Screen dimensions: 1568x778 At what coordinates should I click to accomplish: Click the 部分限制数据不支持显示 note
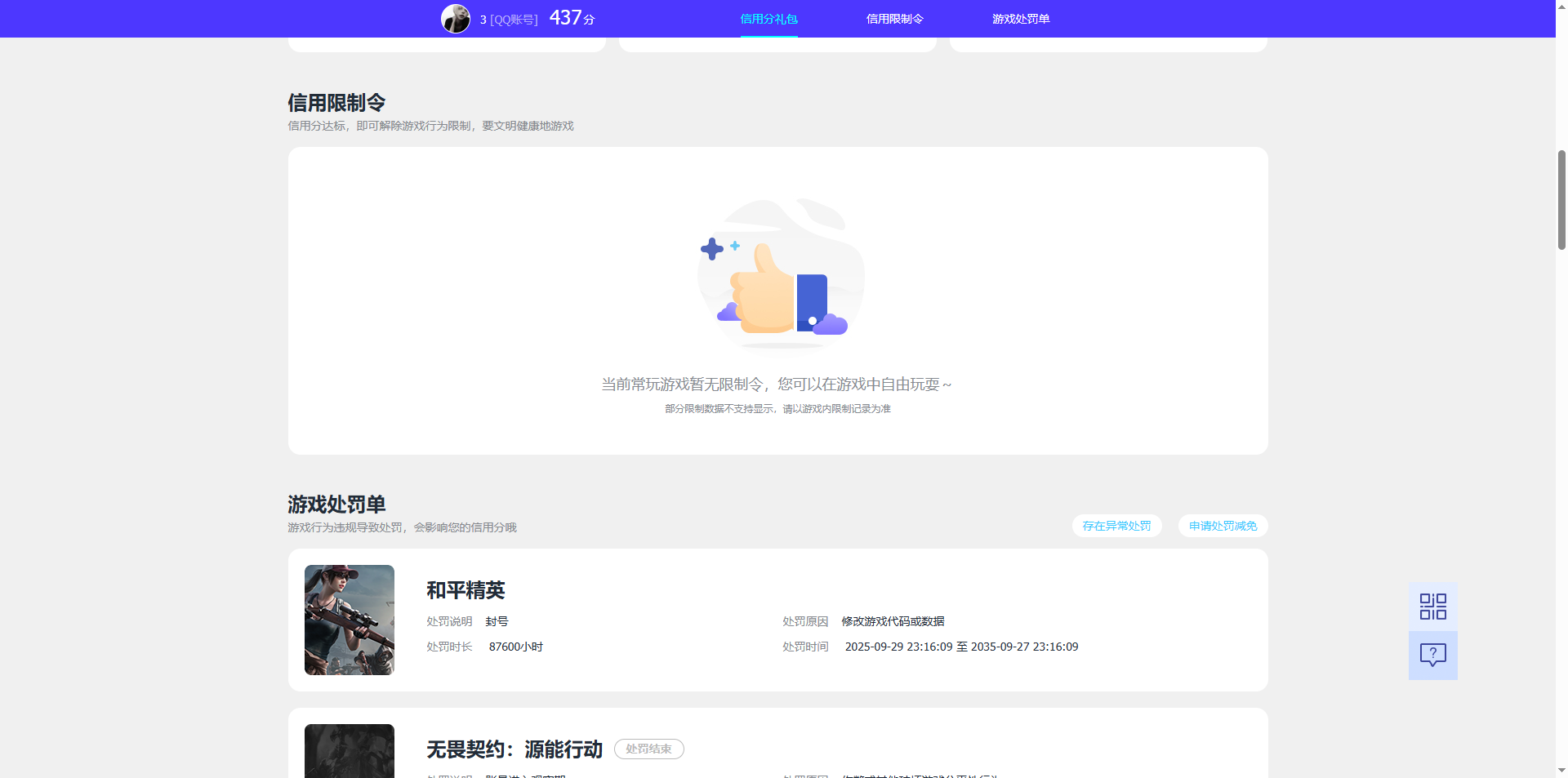point(777,409)
